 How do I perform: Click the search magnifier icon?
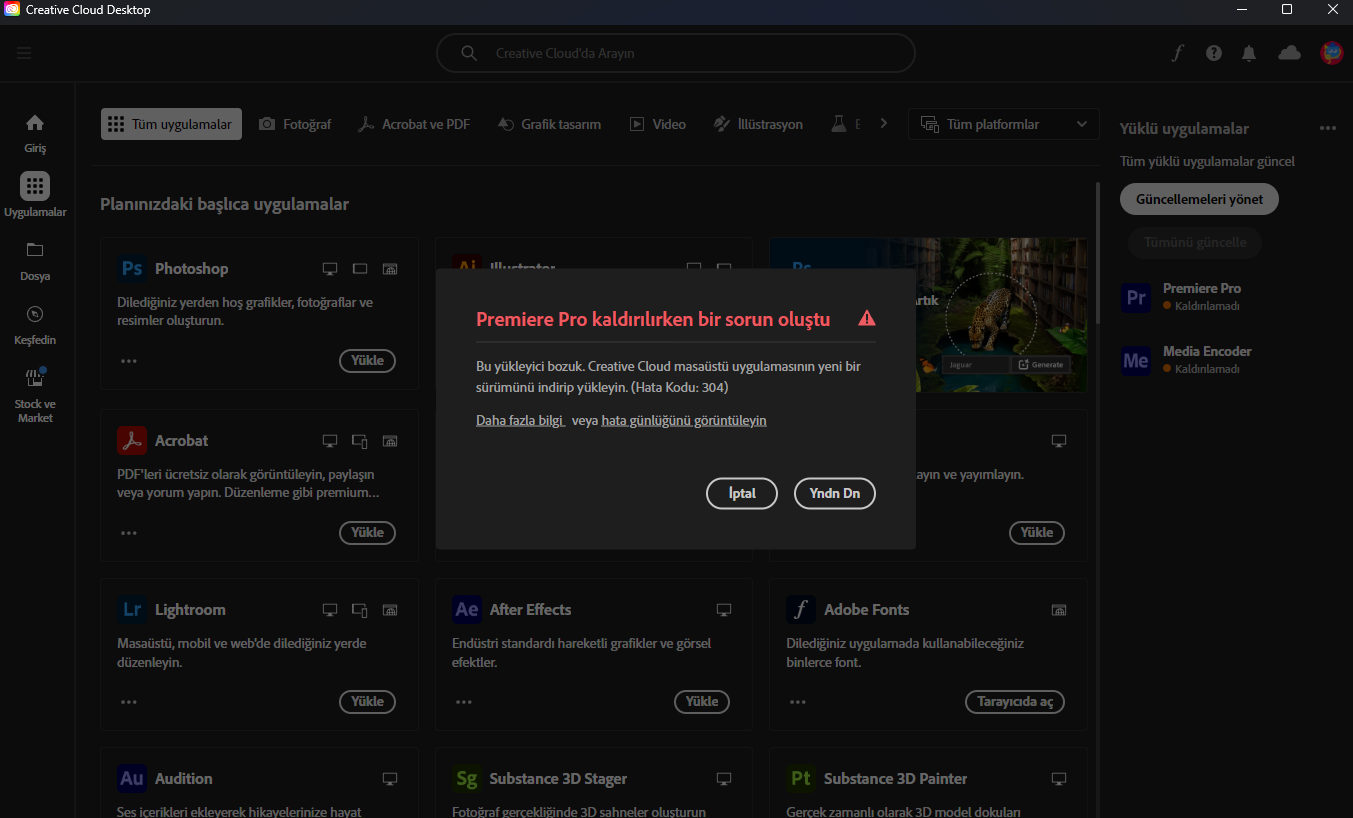click(x=468, y=53)
